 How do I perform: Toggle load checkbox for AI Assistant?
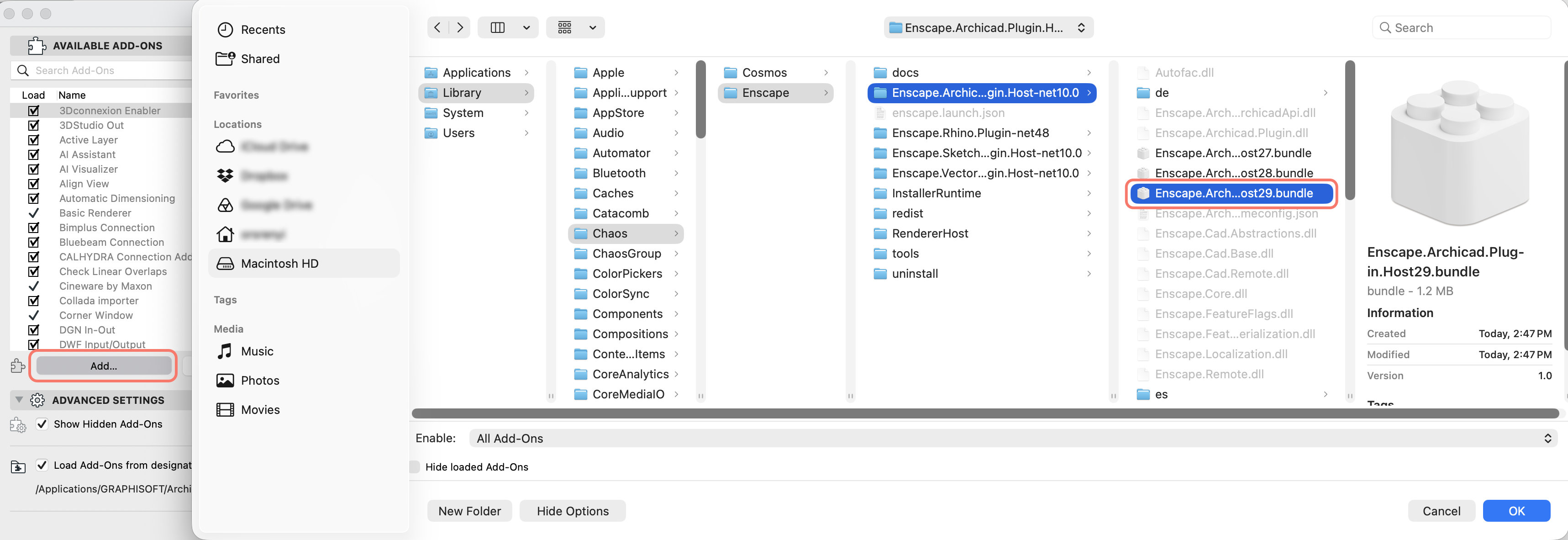pos(33,154)
